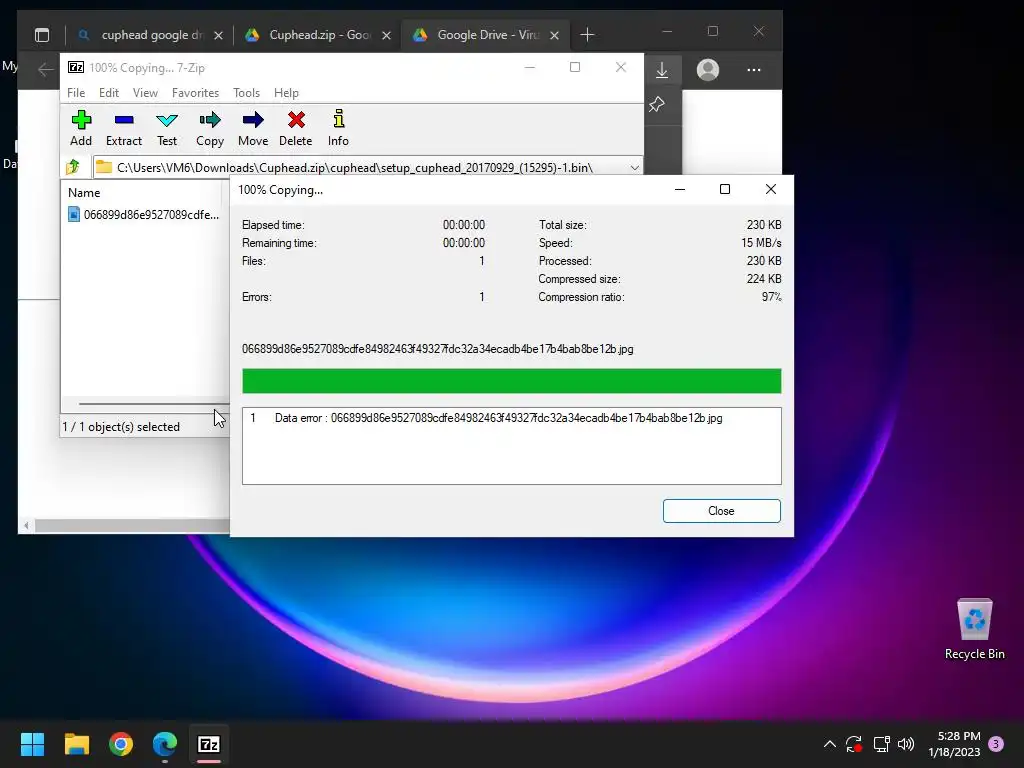The height and width of the screenshot is (768, 1024).
Task: Launch File Explorer from the taskbar
Action: point(76,744)
